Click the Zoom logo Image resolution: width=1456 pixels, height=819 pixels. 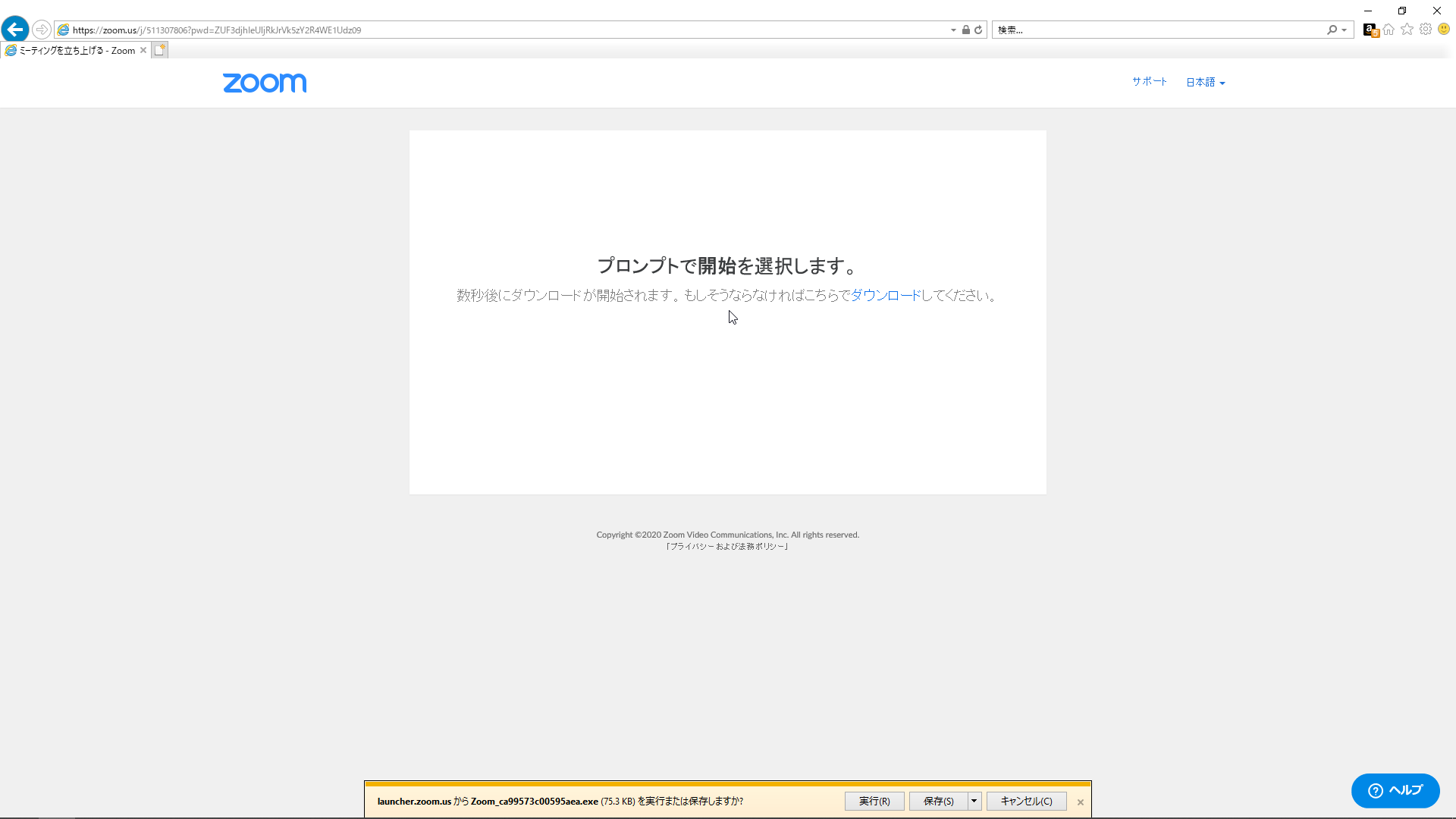(265, 83)
